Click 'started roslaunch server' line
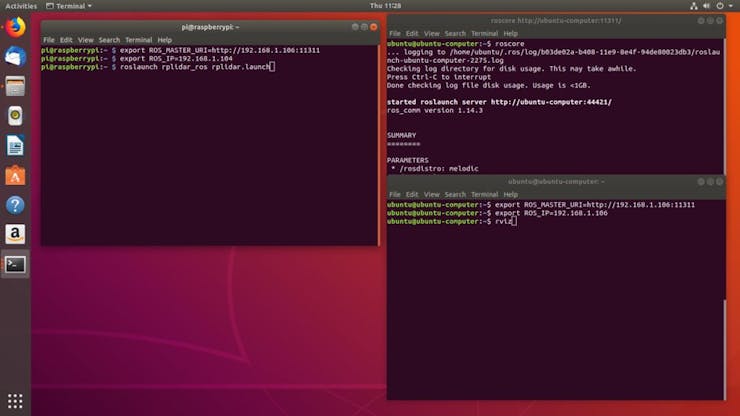This screenshot has width=740, height=416. [499, 102]
